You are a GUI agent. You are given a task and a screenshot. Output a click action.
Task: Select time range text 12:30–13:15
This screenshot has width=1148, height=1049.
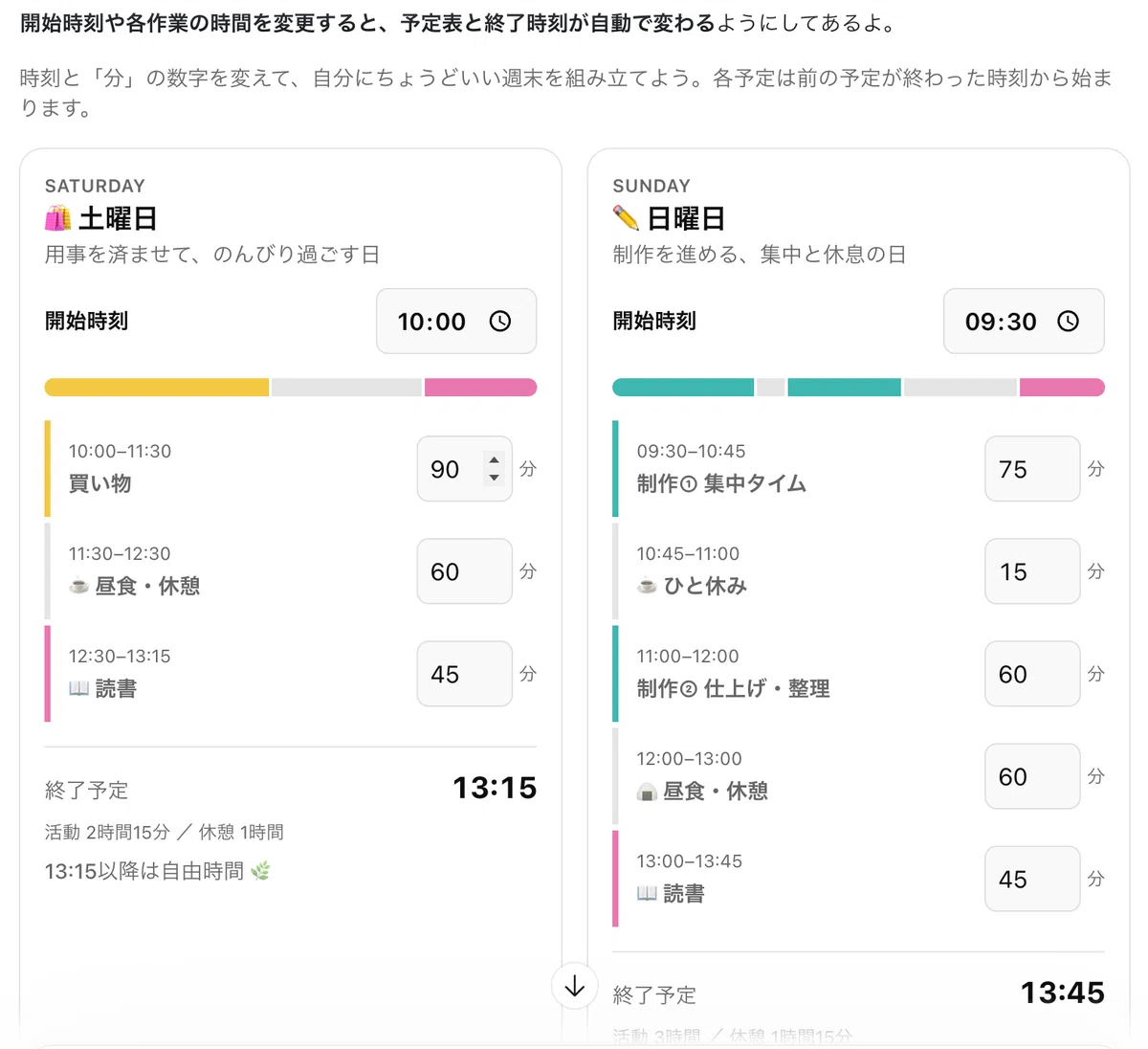(120, 656)
